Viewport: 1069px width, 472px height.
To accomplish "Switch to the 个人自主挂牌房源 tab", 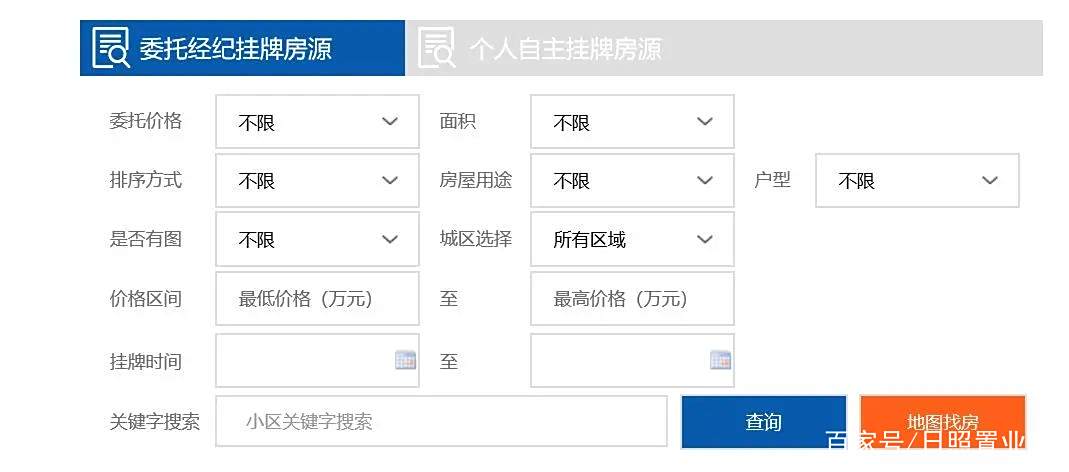I will (x=724, y=48).
